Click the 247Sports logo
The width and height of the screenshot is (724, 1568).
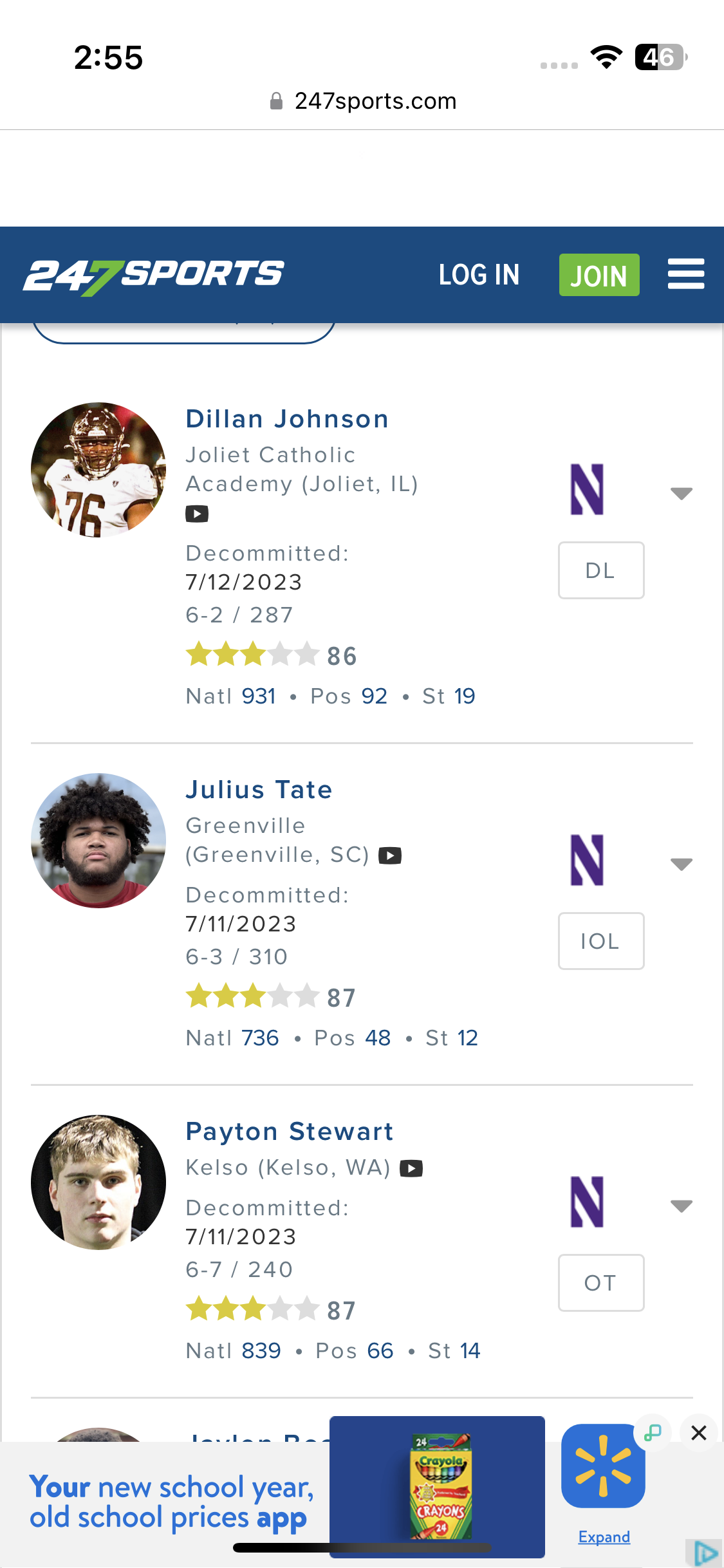pyautogui.click(x=154, y=275)
